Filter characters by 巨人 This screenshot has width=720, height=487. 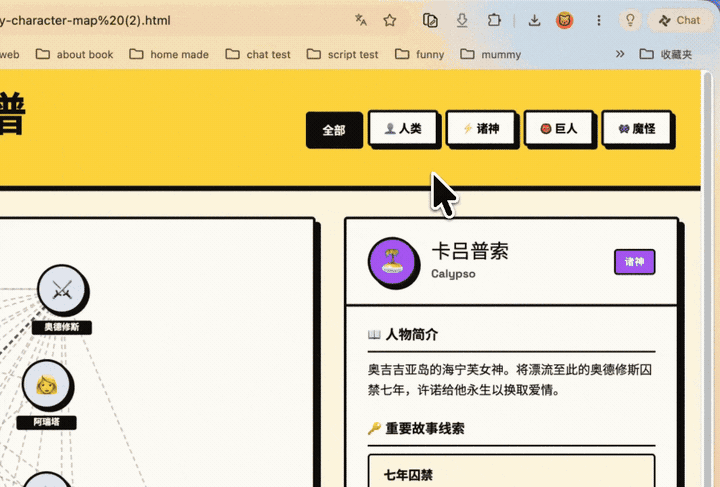coord(558,129)
